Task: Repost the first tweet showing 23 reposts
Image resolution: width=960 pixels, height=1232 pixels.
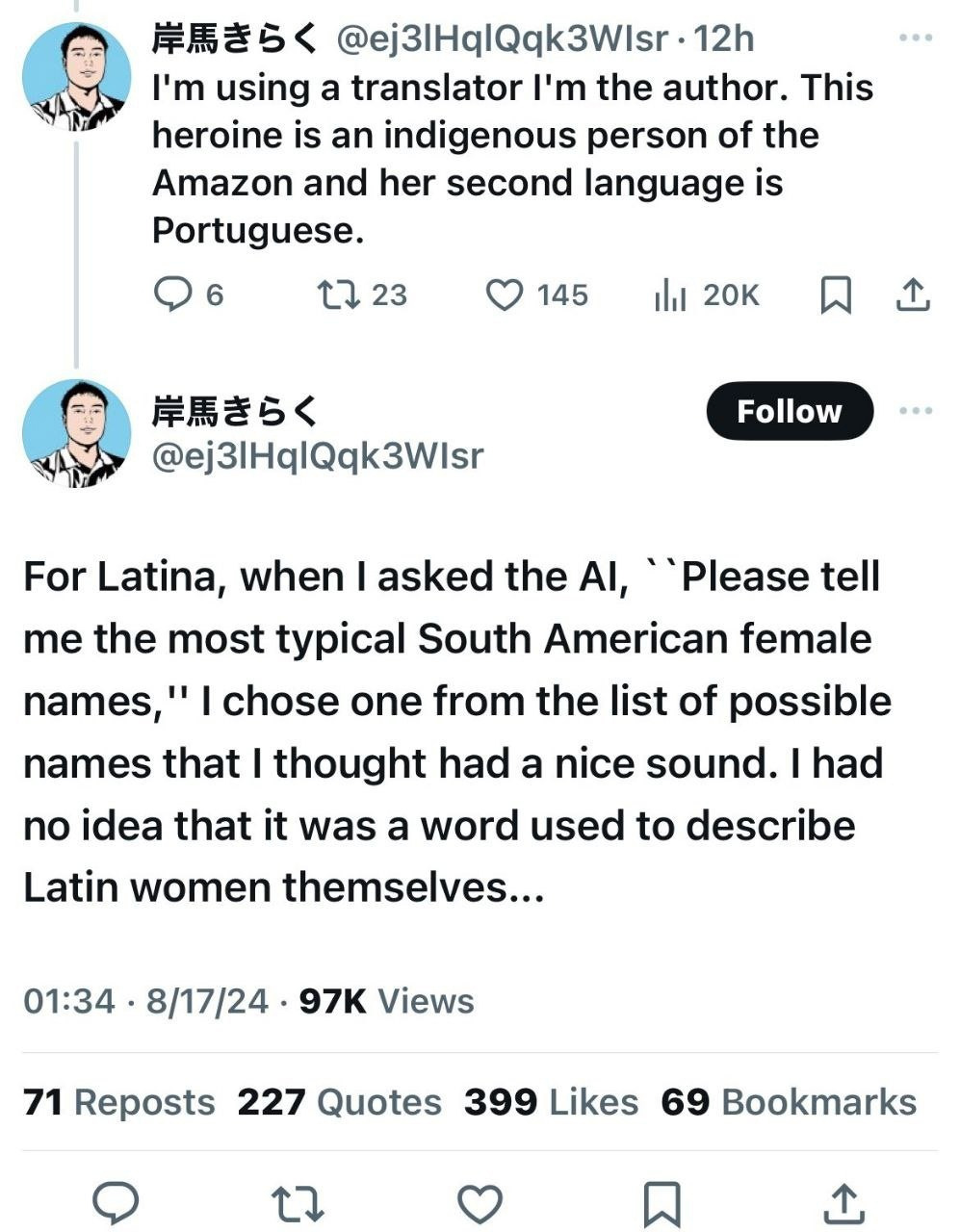Action: pyautogui.click(x=339, y=295)
